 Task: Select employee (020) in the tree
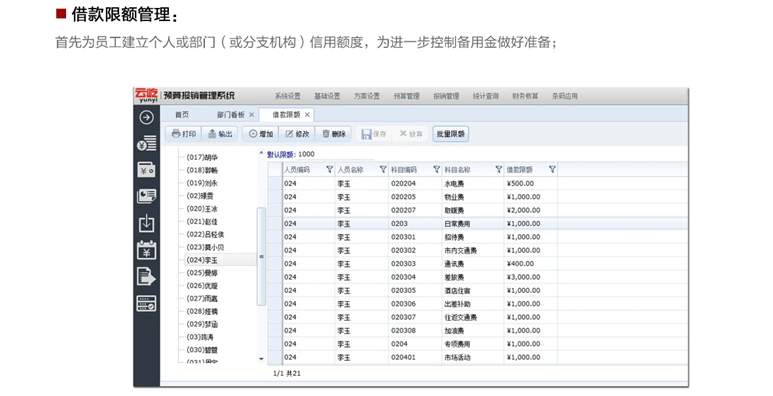coord(202,209)
